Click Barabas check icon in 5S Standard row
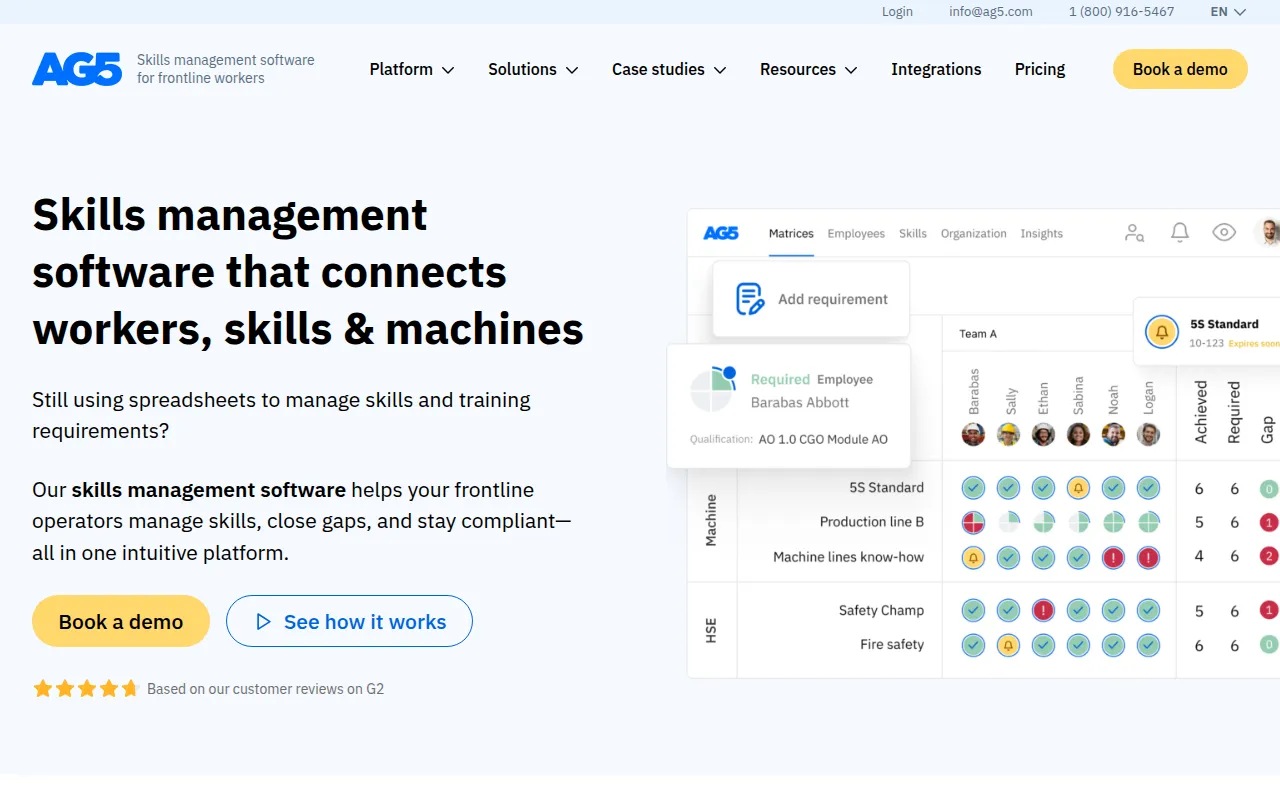Image resolution: width=1280 pixels, height=800 pixels. tap(974, 488)
